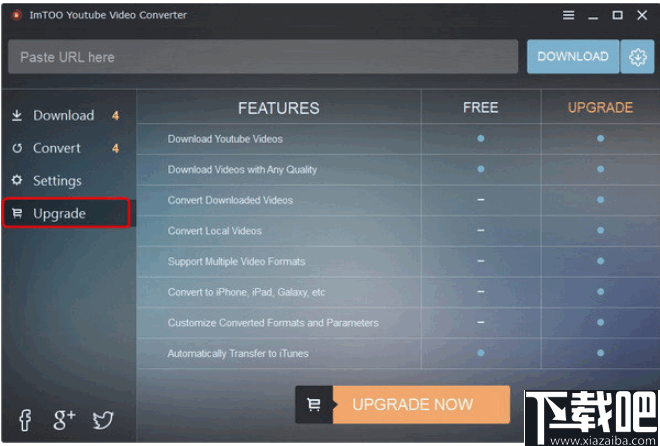Click the Download Youtube Videos row text
Viewport: 660px width, 446px height.
coord(225,139)
